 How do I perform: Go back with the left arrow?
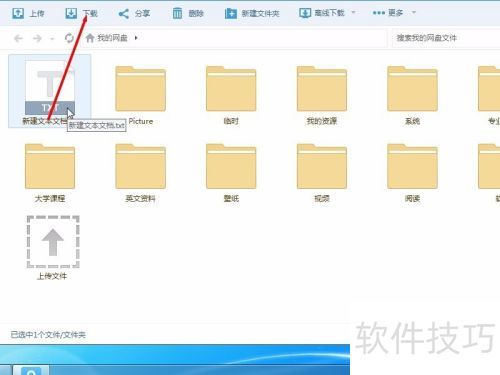click(18, 38)
